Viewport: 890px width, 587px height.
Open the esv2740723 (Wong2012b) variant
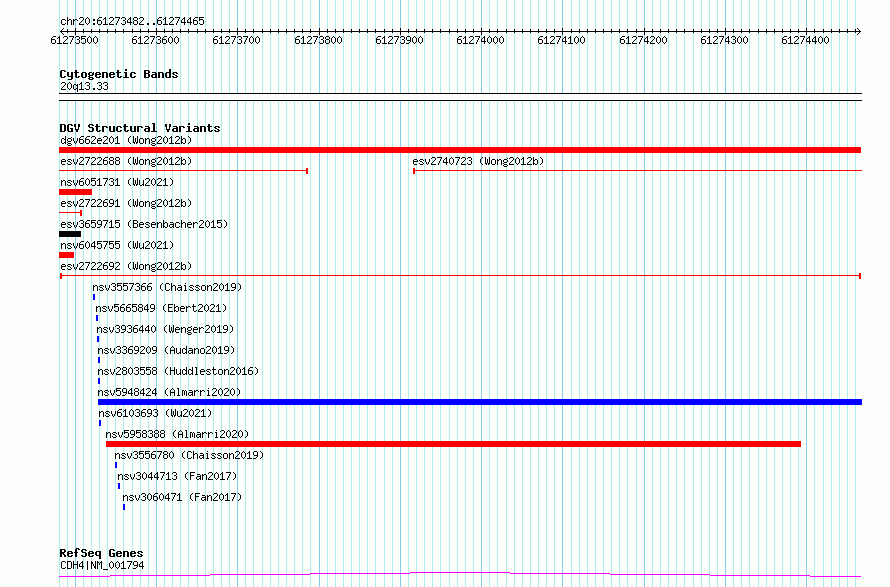[x=478, y=161]
